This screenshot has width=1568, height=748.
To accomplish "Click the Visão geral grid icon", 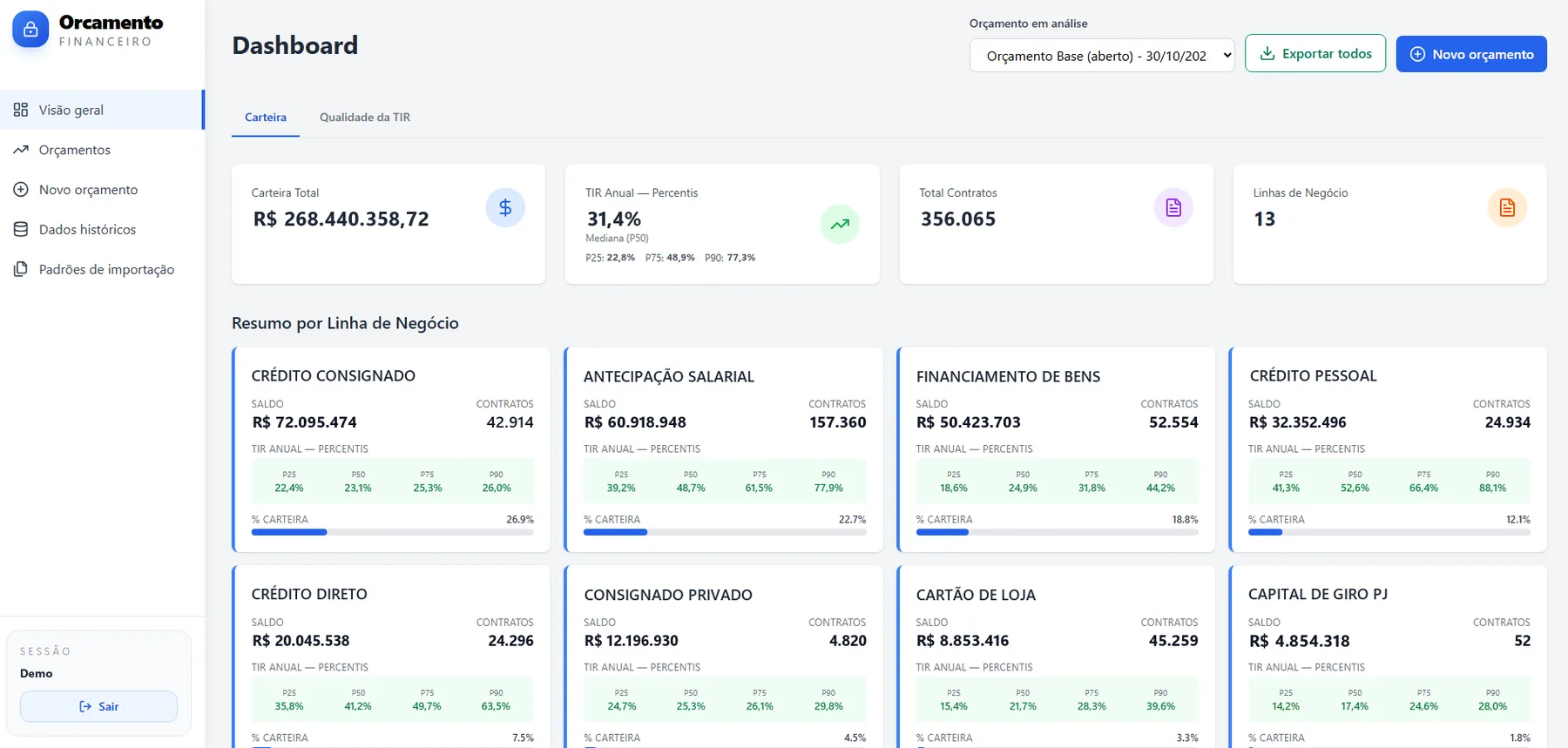I will coord(21,110).
